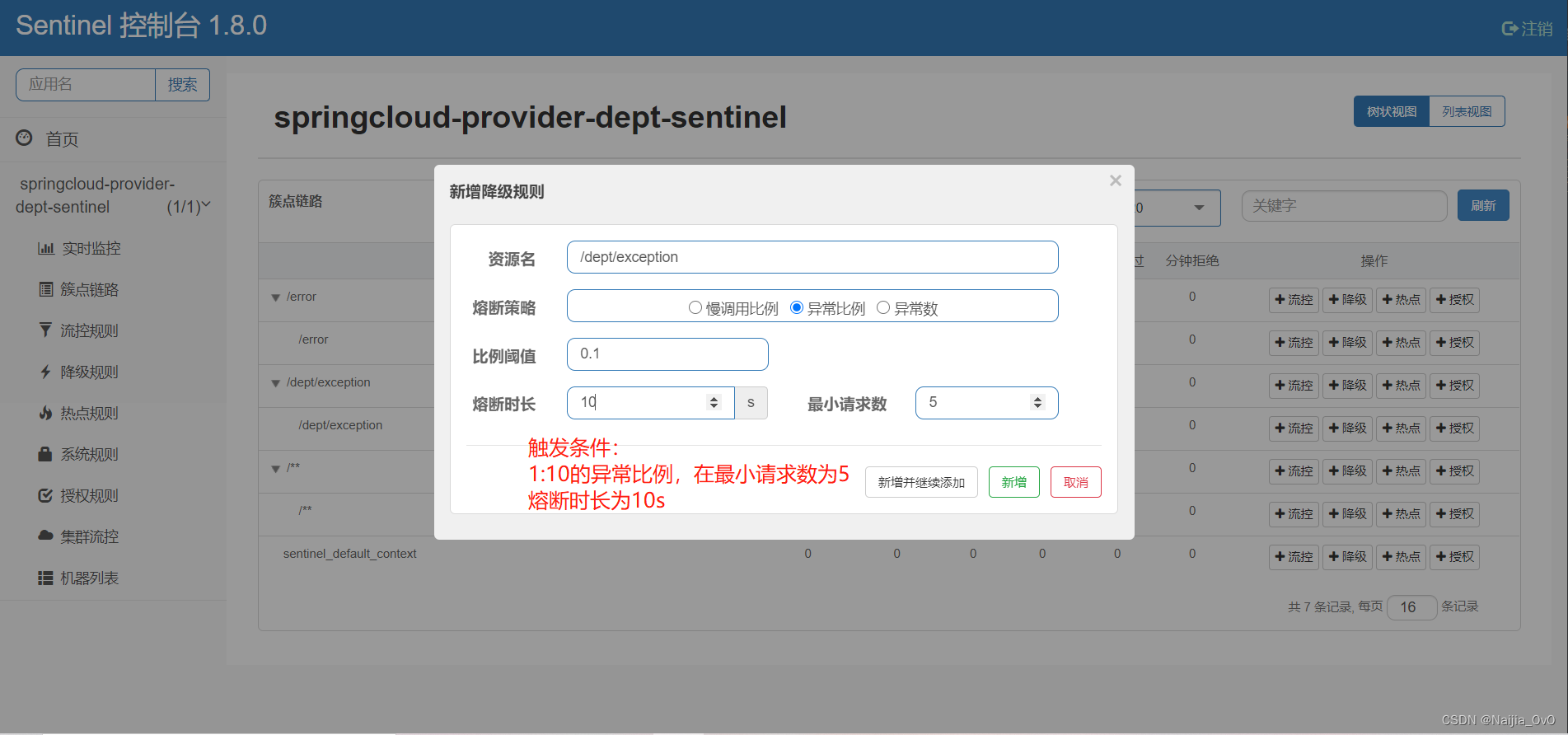Open 流控规则 flow rules
The height and width of the screenshot is (735, 1568).
pyautogui.click(x=79, y=330)
